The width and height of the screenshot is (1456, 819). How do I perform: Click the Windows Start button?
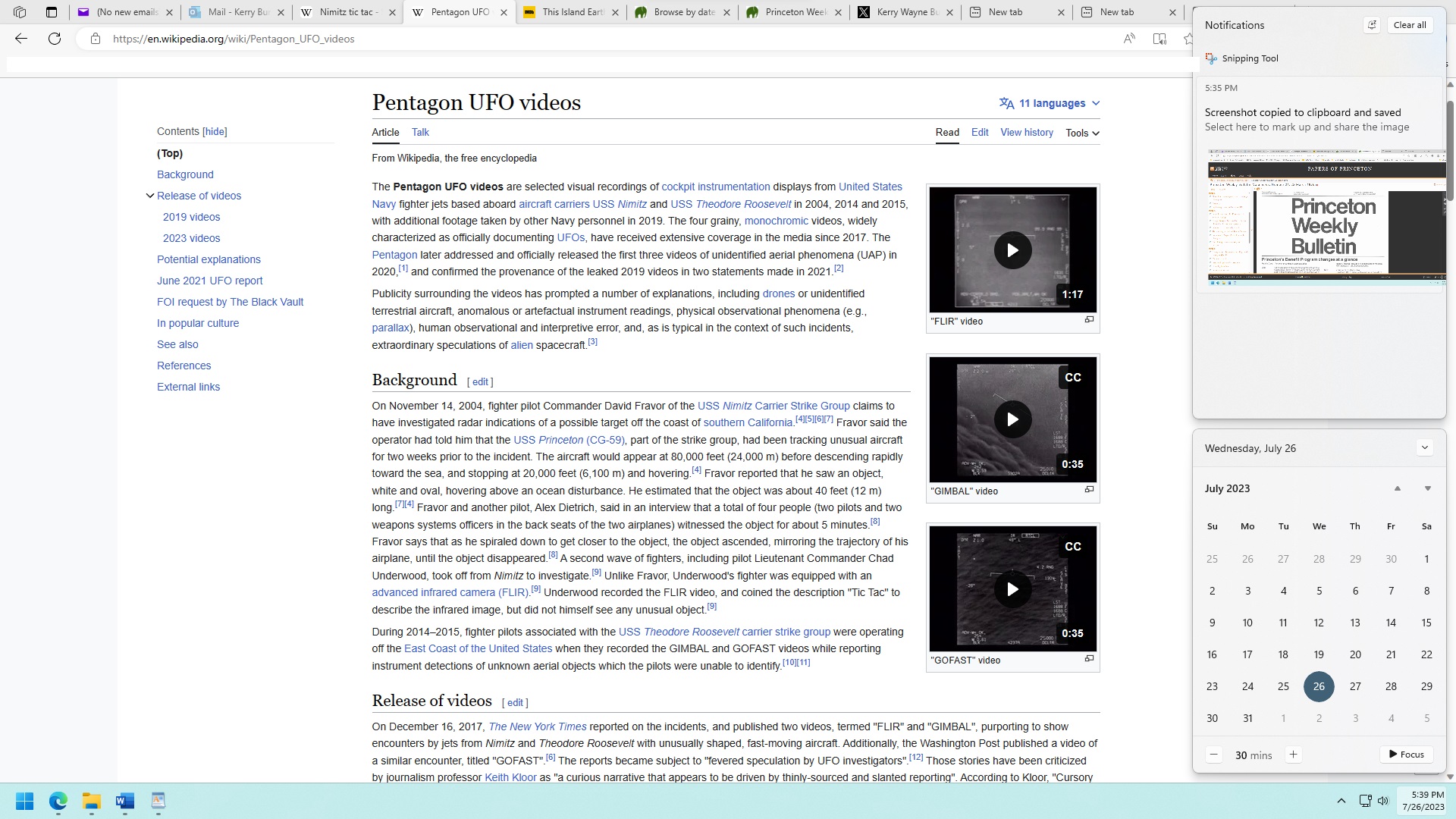tap(24, 801)
